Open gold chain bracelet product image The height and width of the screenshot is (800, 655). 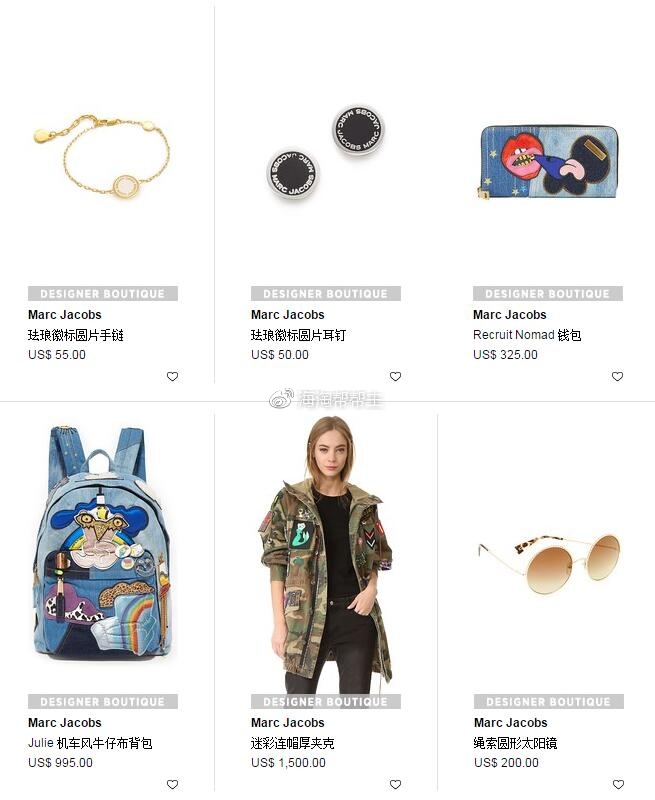coord(103,156)
